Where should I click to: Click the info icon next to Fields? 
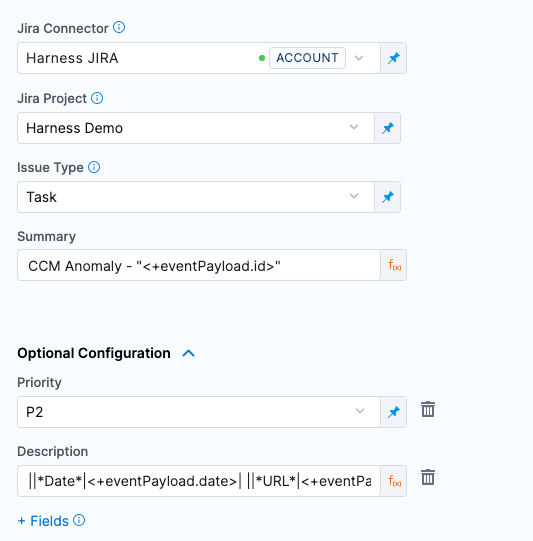(x=79, y=520)
